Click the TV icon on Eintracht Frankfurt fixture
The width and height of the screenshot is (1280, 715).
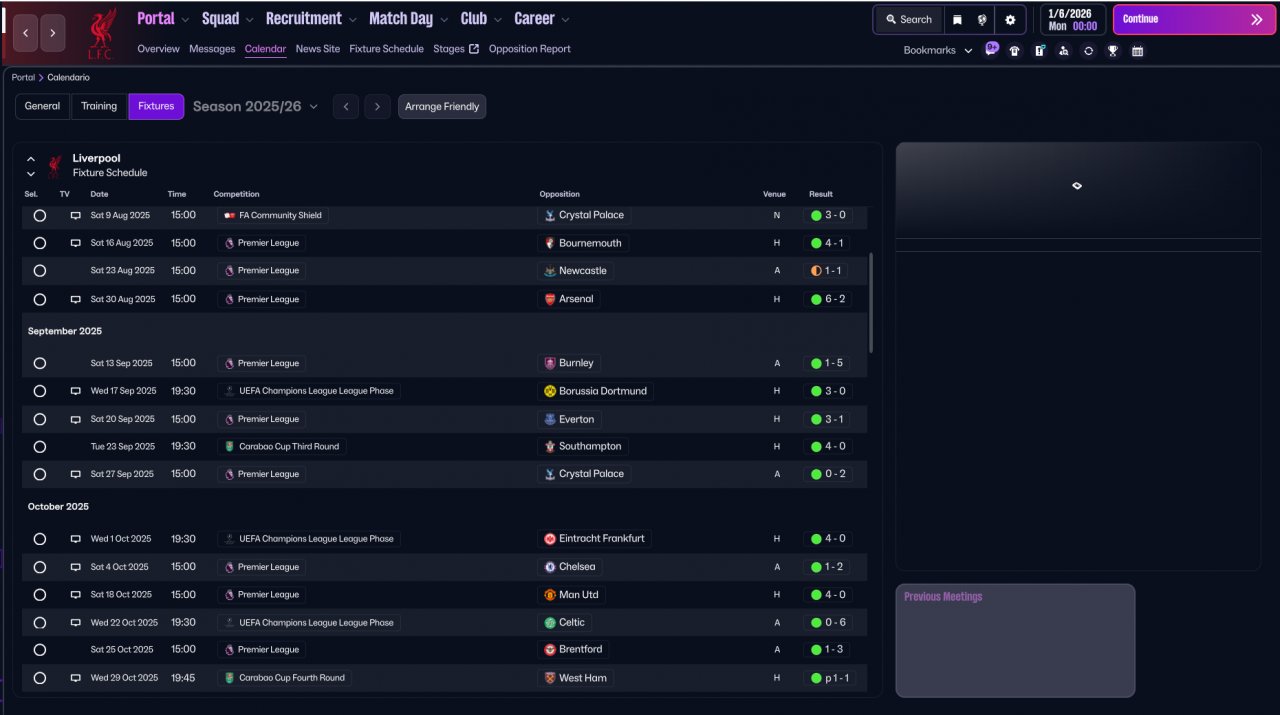(75, 539)
